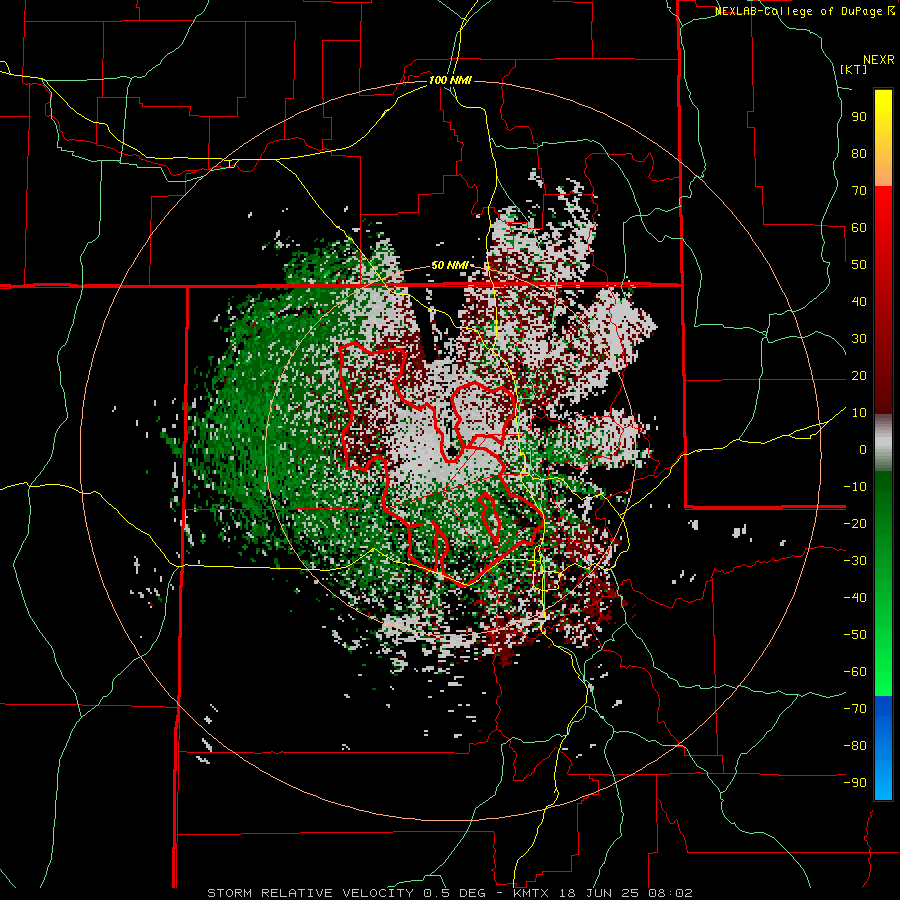The height and width of the screenshot is (900, 900).
Task: Click the KT units label above colorbar
Action: click(x=854, y=69)
